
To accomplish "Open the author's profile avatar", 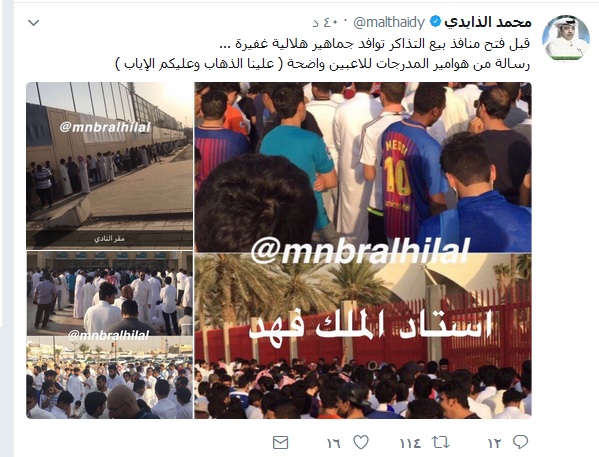I will [566, 38].
